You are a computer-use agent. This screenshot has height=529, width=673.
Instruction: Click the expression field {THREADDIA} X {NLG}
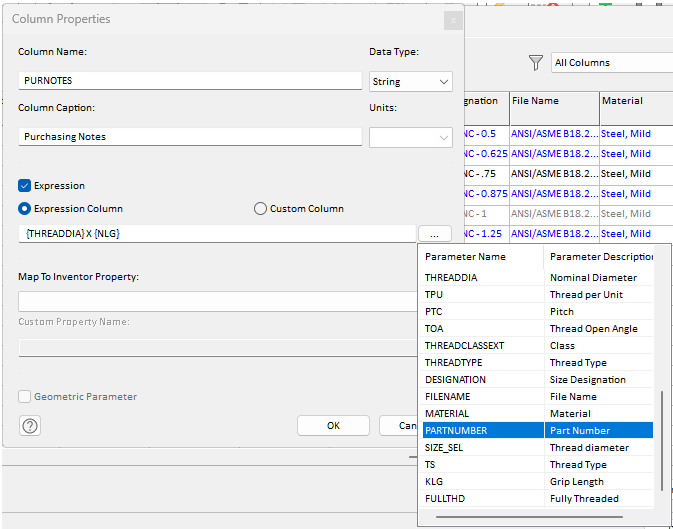coord(217,234)
